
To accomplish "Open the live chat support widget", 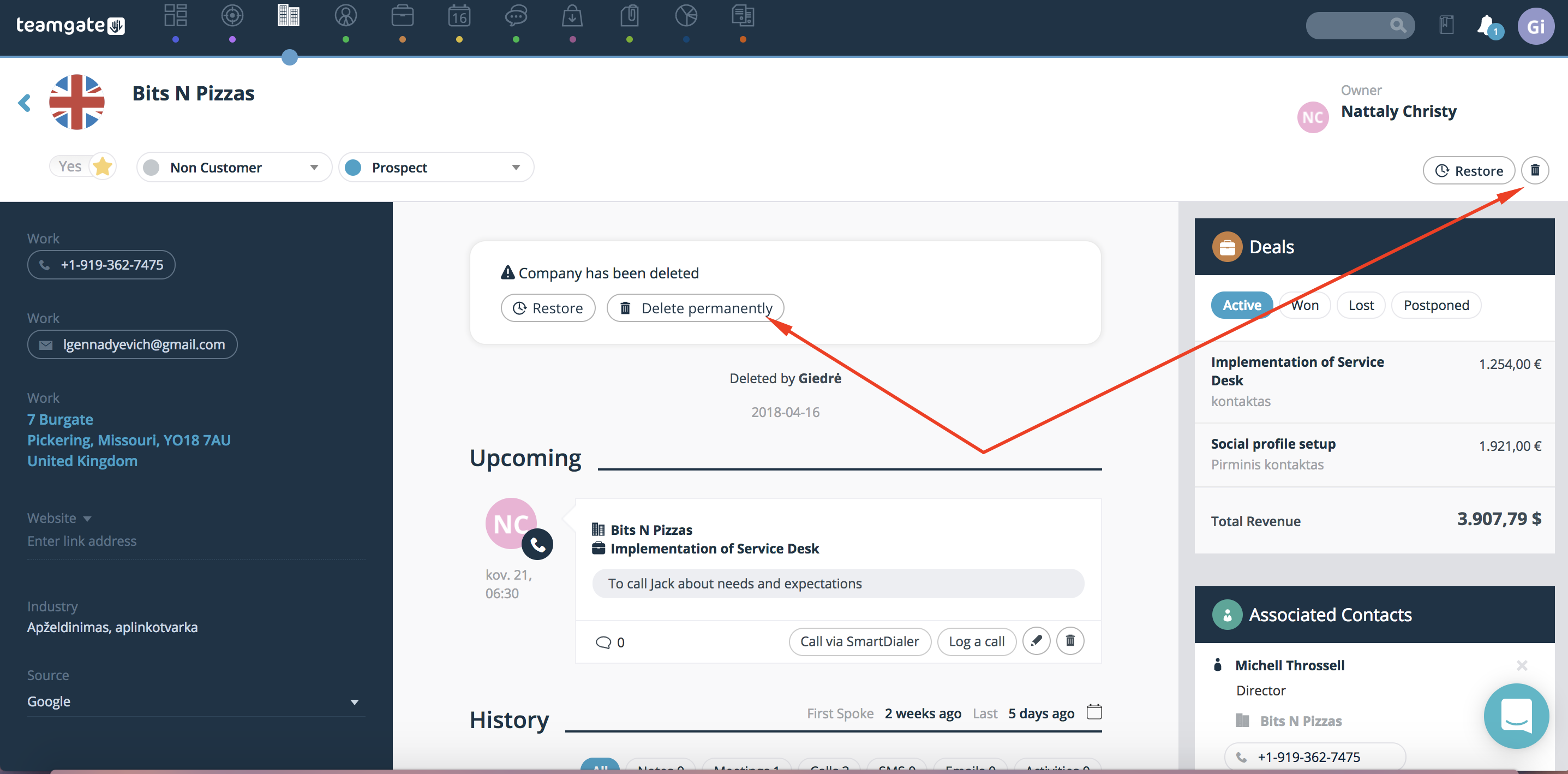I will click(1516, 716).
